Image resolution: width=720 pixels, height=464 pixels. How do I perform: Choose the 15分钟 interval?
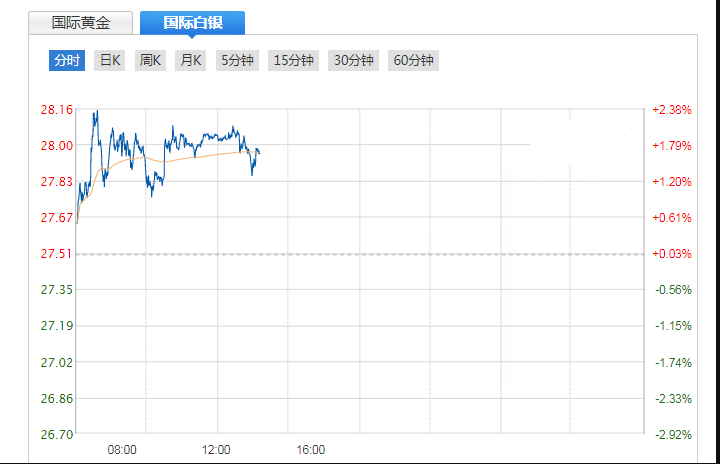(294, 61)
